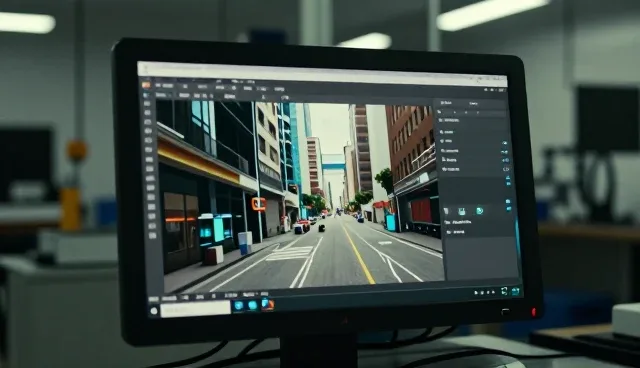Click the first blue round taskbar app icon
640x368 pixels.
point(239,305)
